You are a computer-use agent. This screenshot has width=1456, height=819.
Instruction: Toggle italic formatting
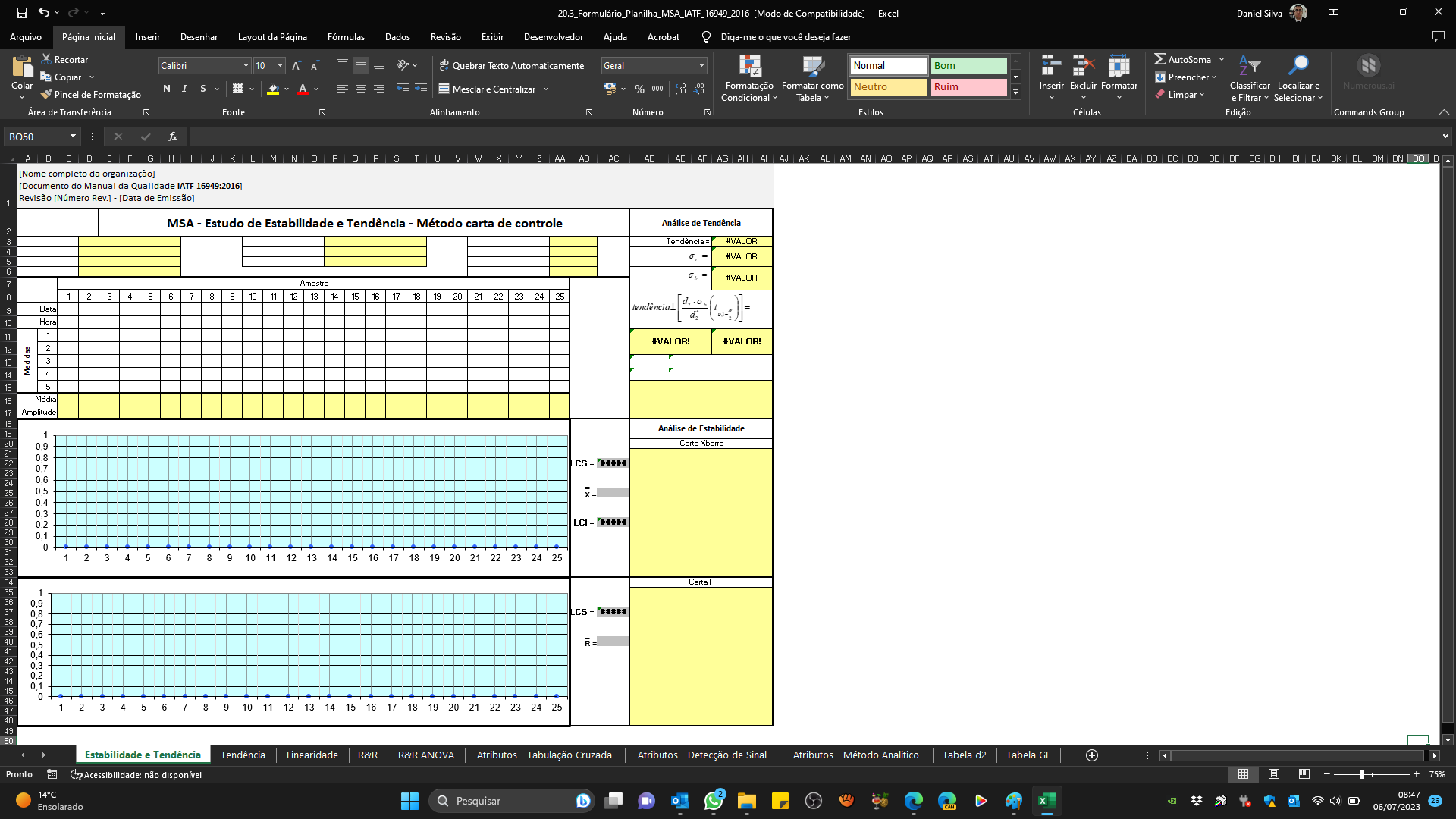coord(184,89)
